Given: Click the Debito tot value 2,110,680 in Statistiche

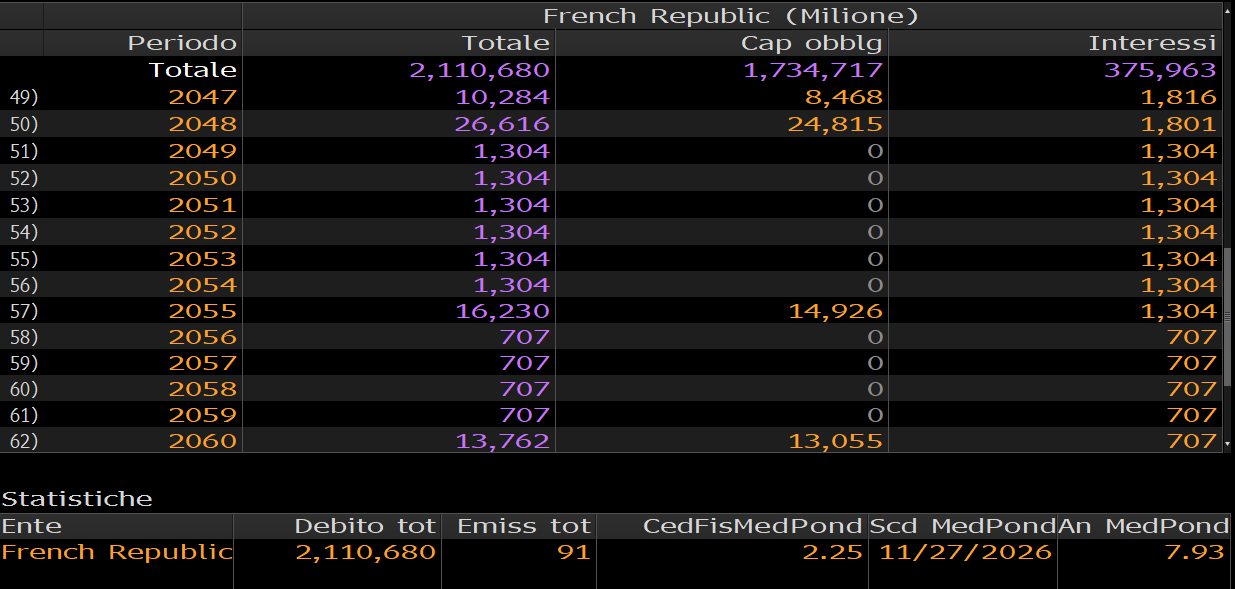Looking at the screenshot, I should click(x=365, y=552).
